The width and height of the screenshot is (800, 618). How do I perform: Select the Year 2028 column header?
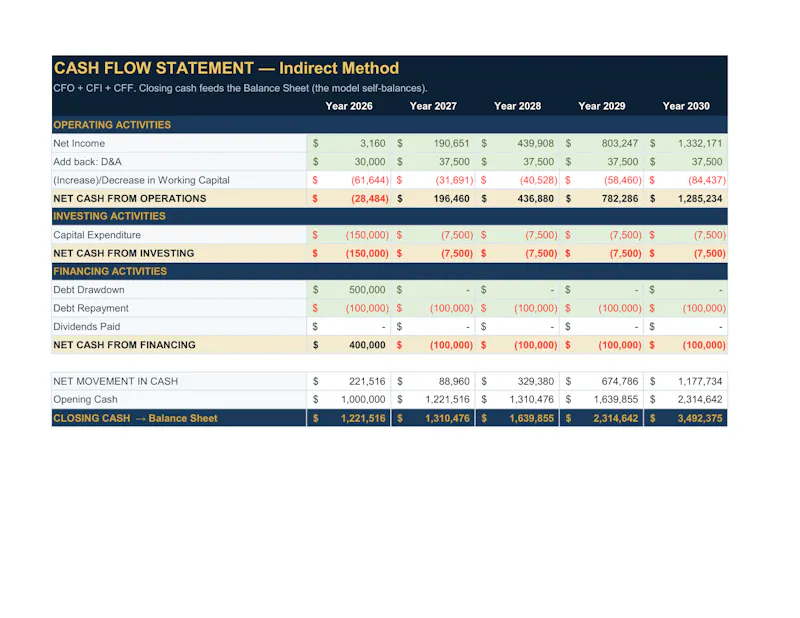(517, 106)
